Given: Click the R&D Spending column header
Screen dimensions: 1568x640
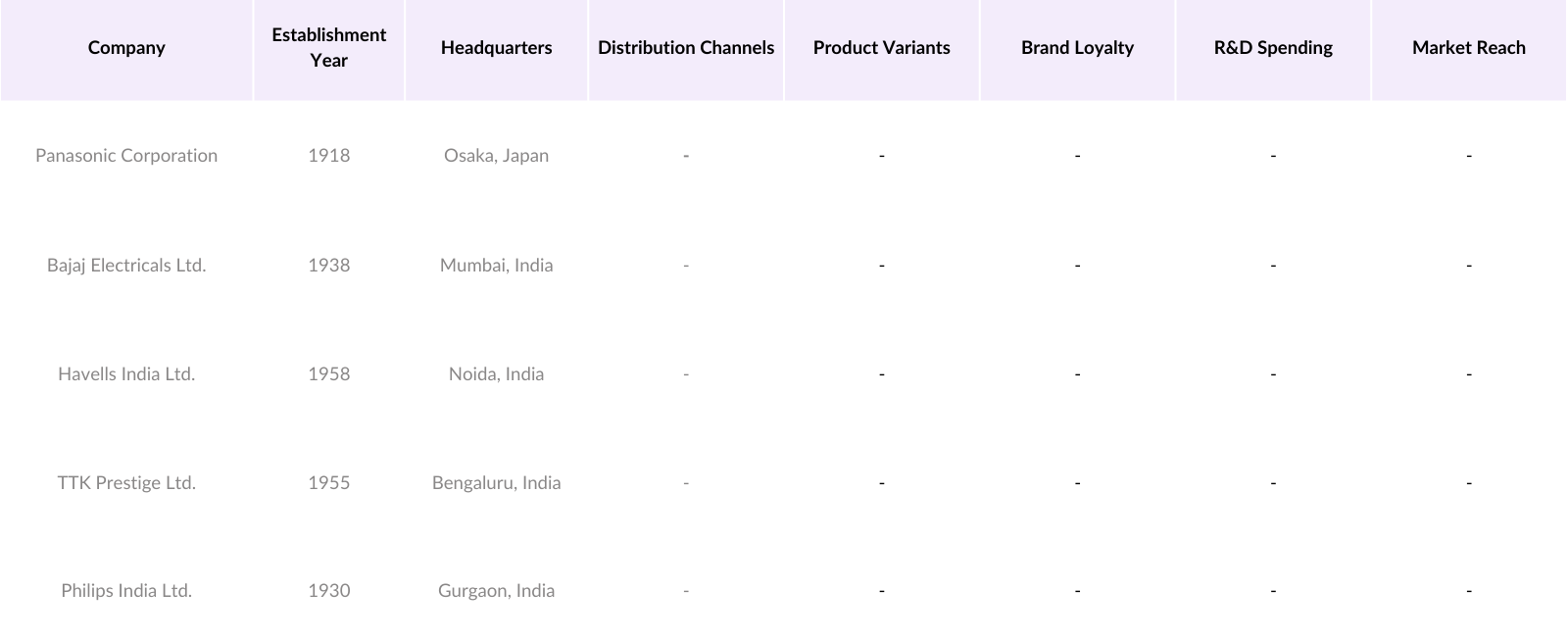Looking at the screenshot, I should [1273, 48].
